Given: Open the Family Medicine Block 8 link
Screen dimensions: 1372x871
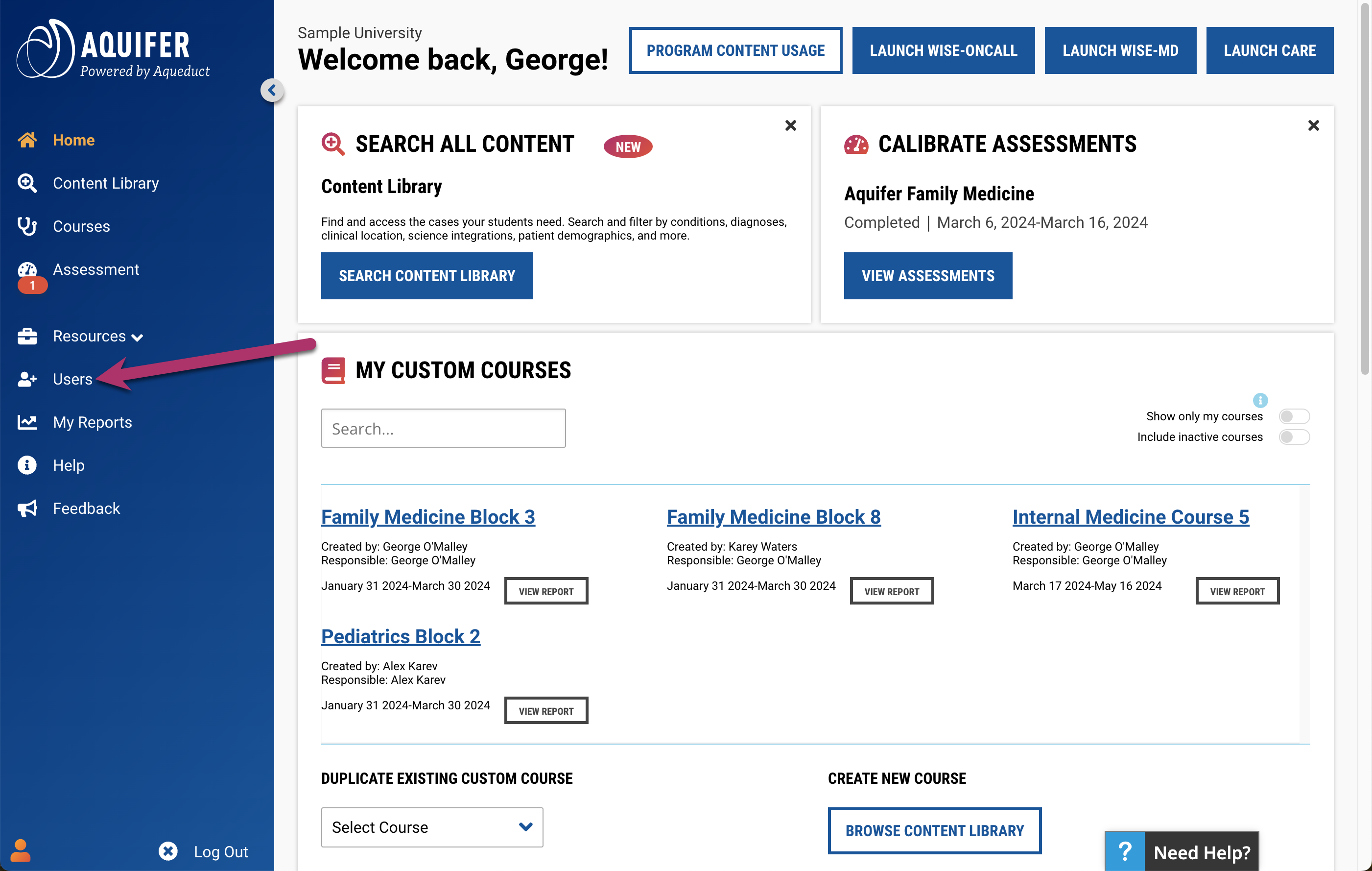Looking at the screenshot, I should (773, 517).
